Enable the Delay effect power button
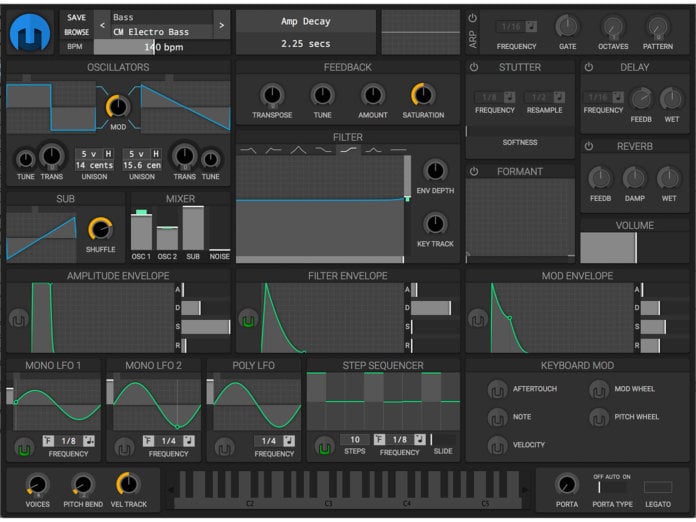The image size is (696, 522). 589,67
